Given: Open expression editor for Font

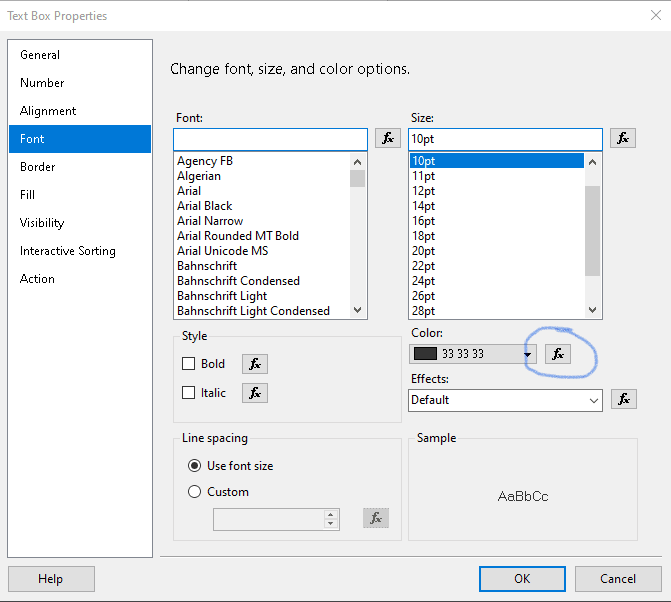Looking at the screenshot, I should (x=388, y=138).
